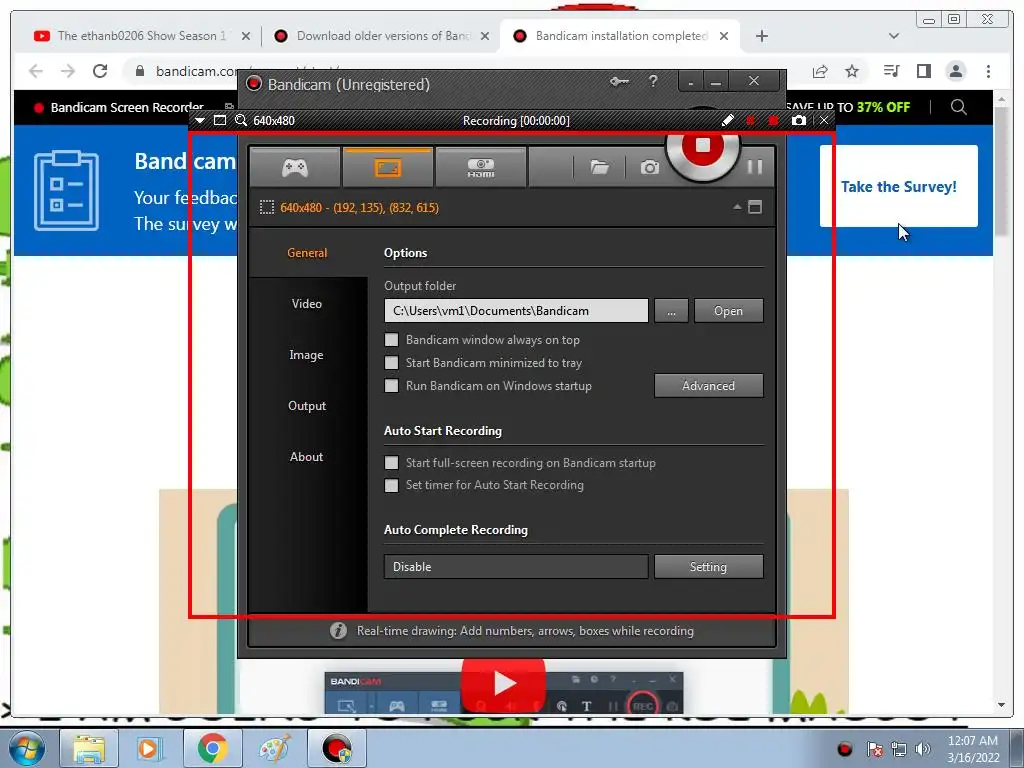1024x768 pixels.
Task: Toggle Chrome side panel icon
Action: tap(923, 71)
